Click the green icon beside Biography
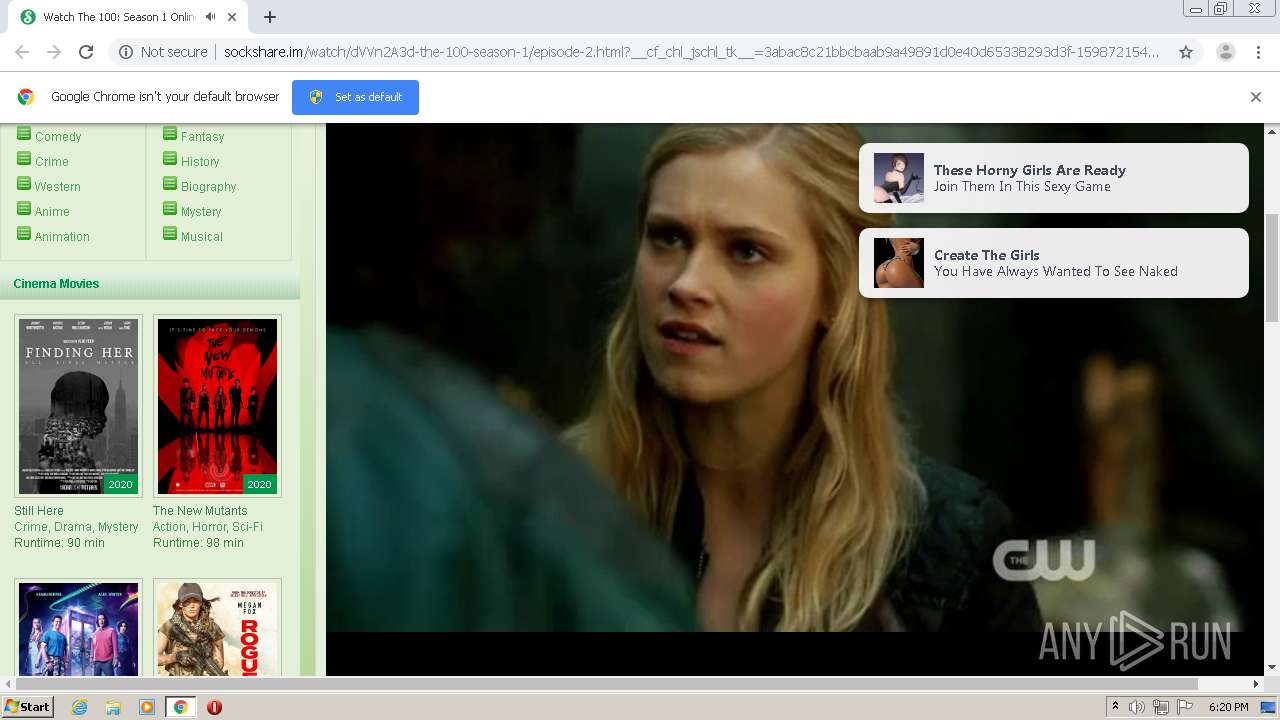Image resolution: width=1280 pixels, height=720 pixels. pos(170,183)
